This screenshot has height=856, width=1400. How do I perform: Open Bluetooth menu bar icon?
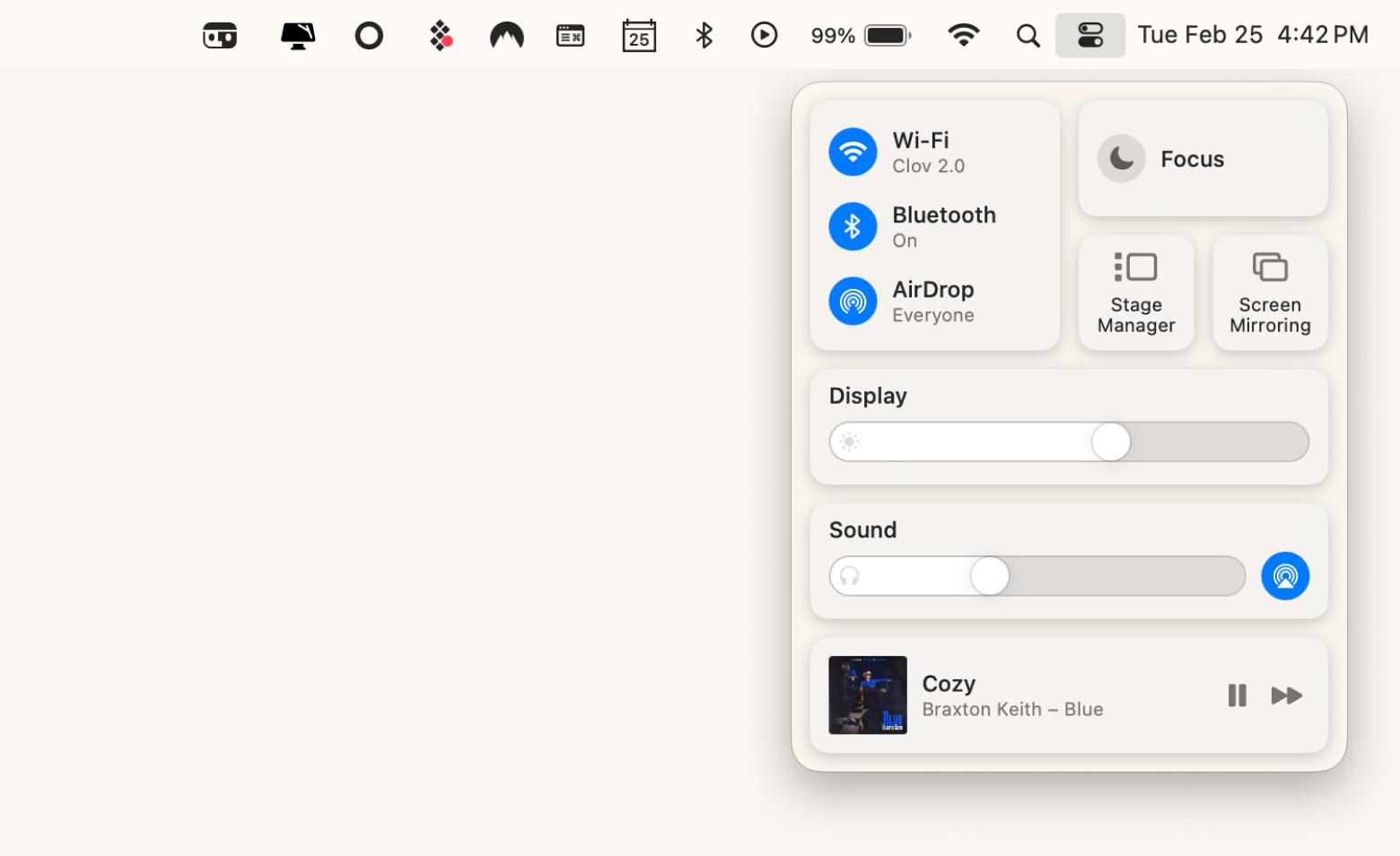pos(704,35)
